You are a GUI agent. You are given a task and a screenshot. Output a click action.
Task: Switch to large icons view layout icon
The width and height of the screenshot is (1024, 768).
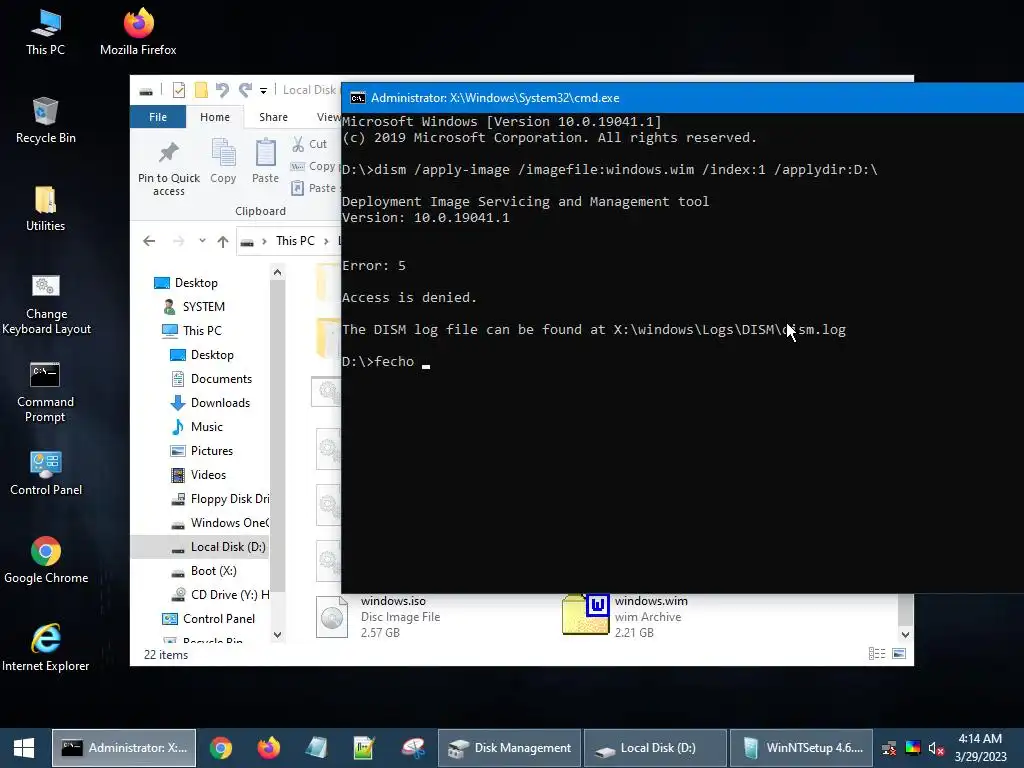899,654
